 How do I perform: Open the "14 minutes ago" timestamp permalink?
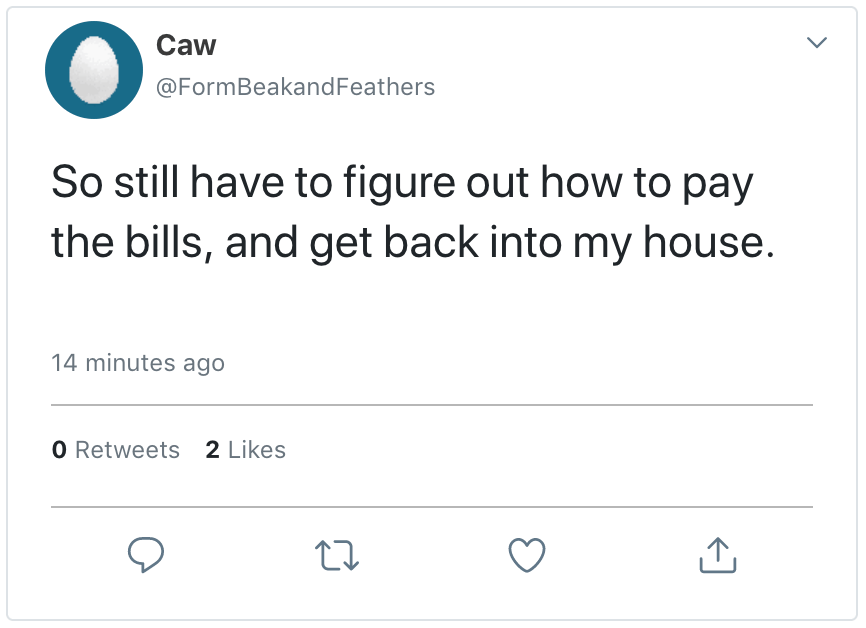point(138,363)
